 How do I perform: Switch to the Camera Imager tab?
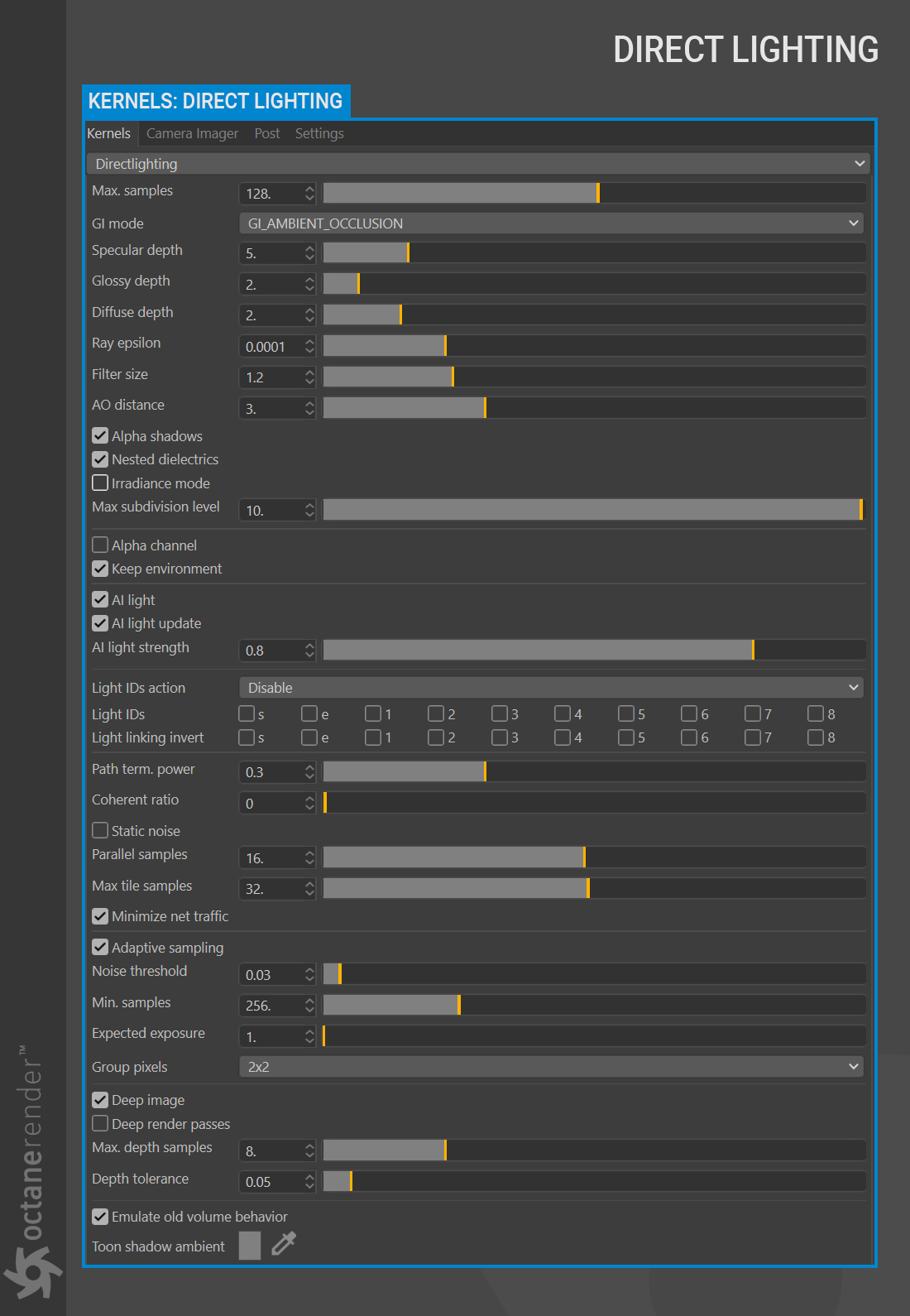(192, 133)
